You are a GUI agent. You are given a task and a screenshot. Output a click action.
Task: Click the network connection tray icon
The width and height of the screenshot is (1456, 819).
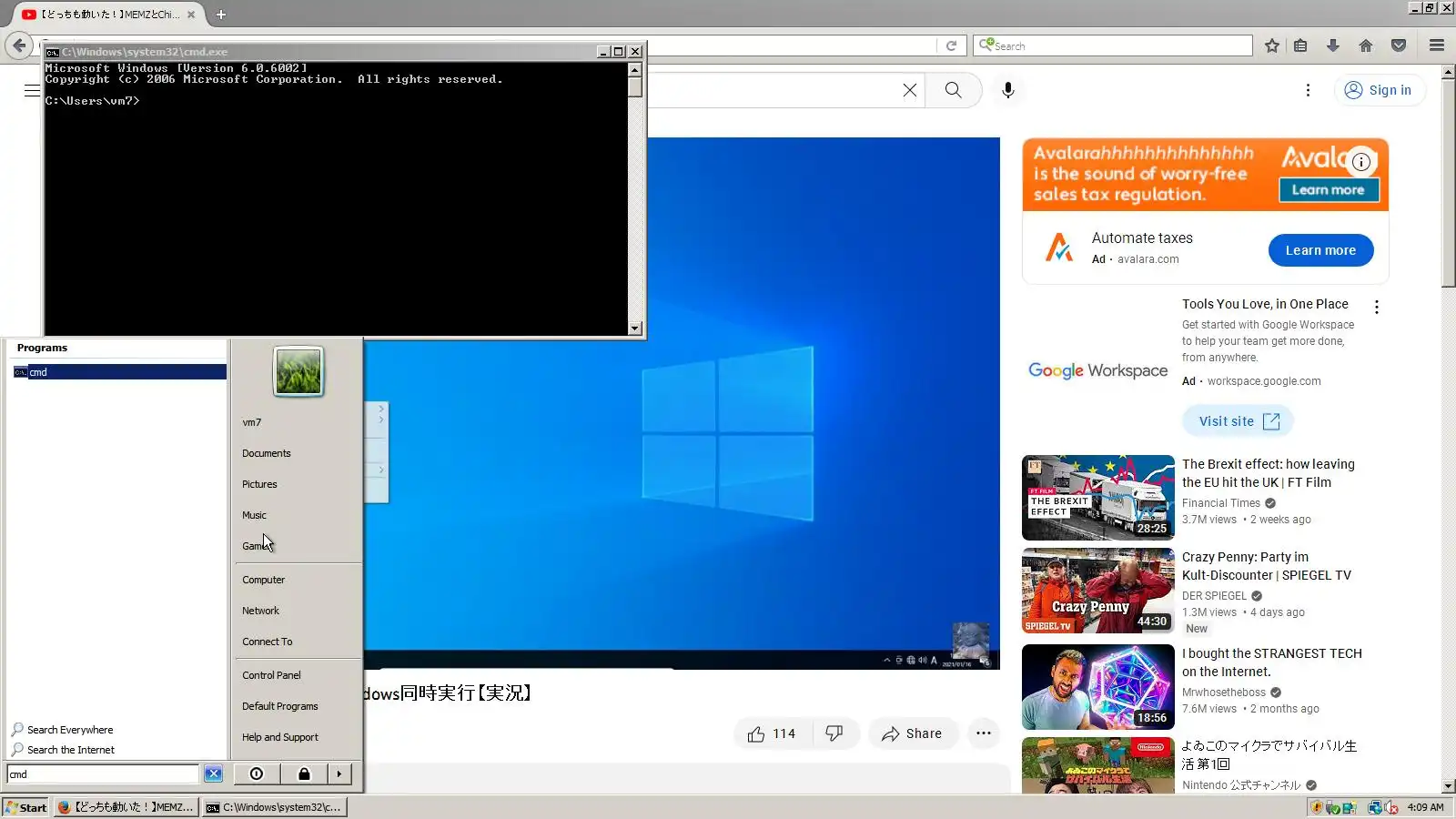[x=1376, y=807]
